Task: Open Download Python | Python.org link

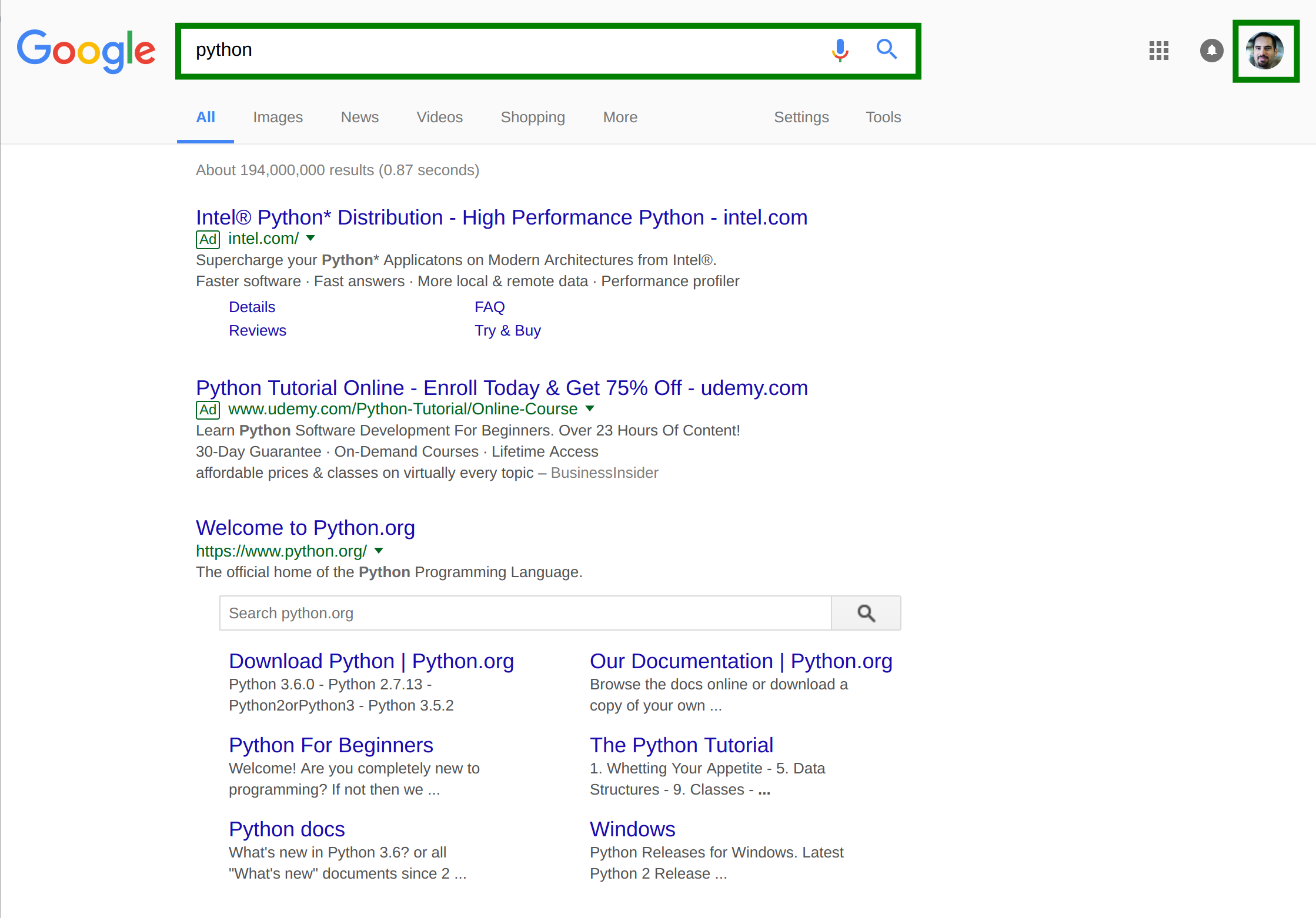Action: click(371, 661)
